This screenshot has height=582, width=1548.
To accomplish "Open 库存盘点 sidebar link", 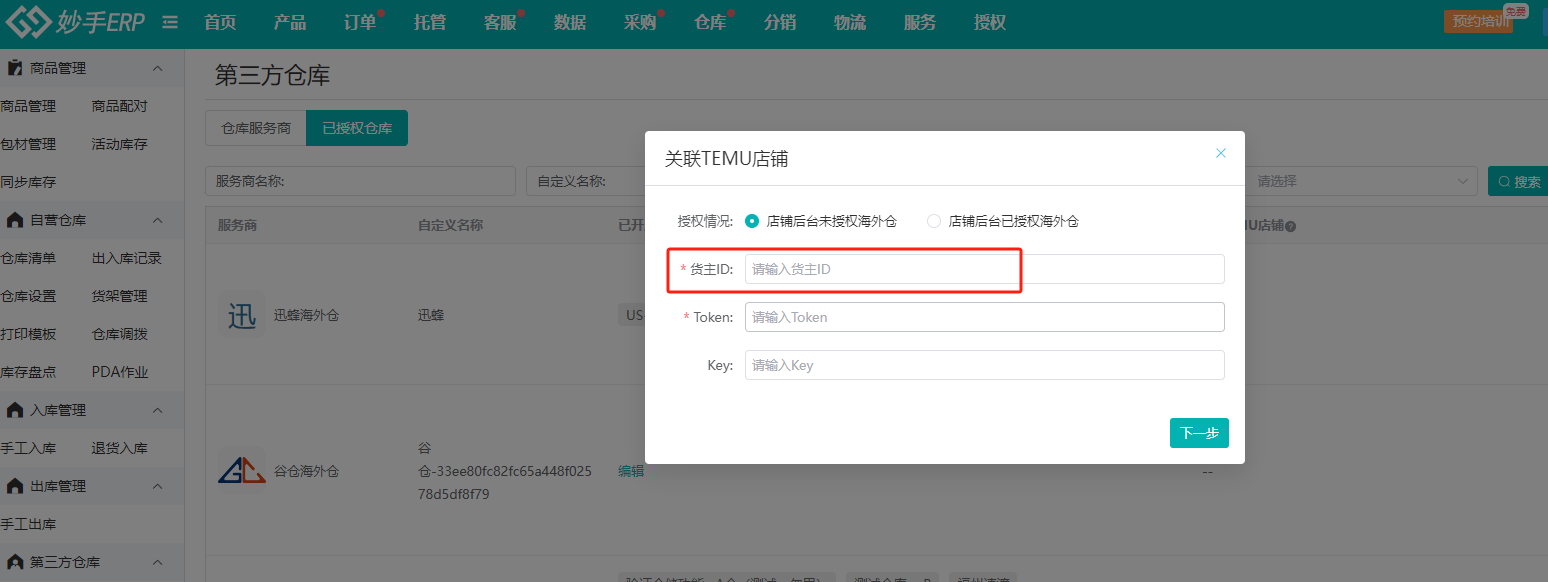I will [28, 372].
